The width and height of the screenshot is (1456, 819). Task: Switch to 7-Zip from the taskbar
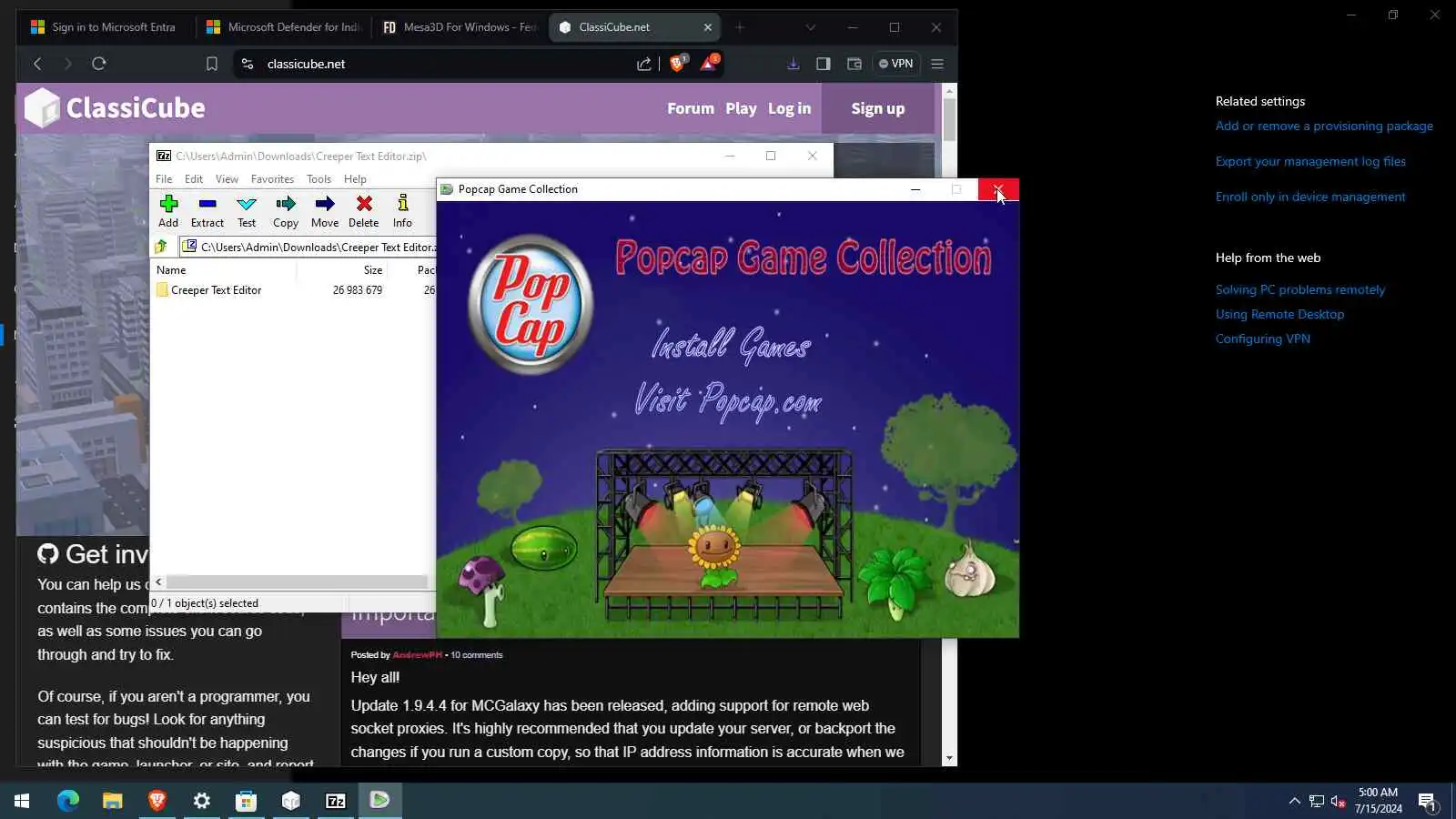(x=336, y=801)
